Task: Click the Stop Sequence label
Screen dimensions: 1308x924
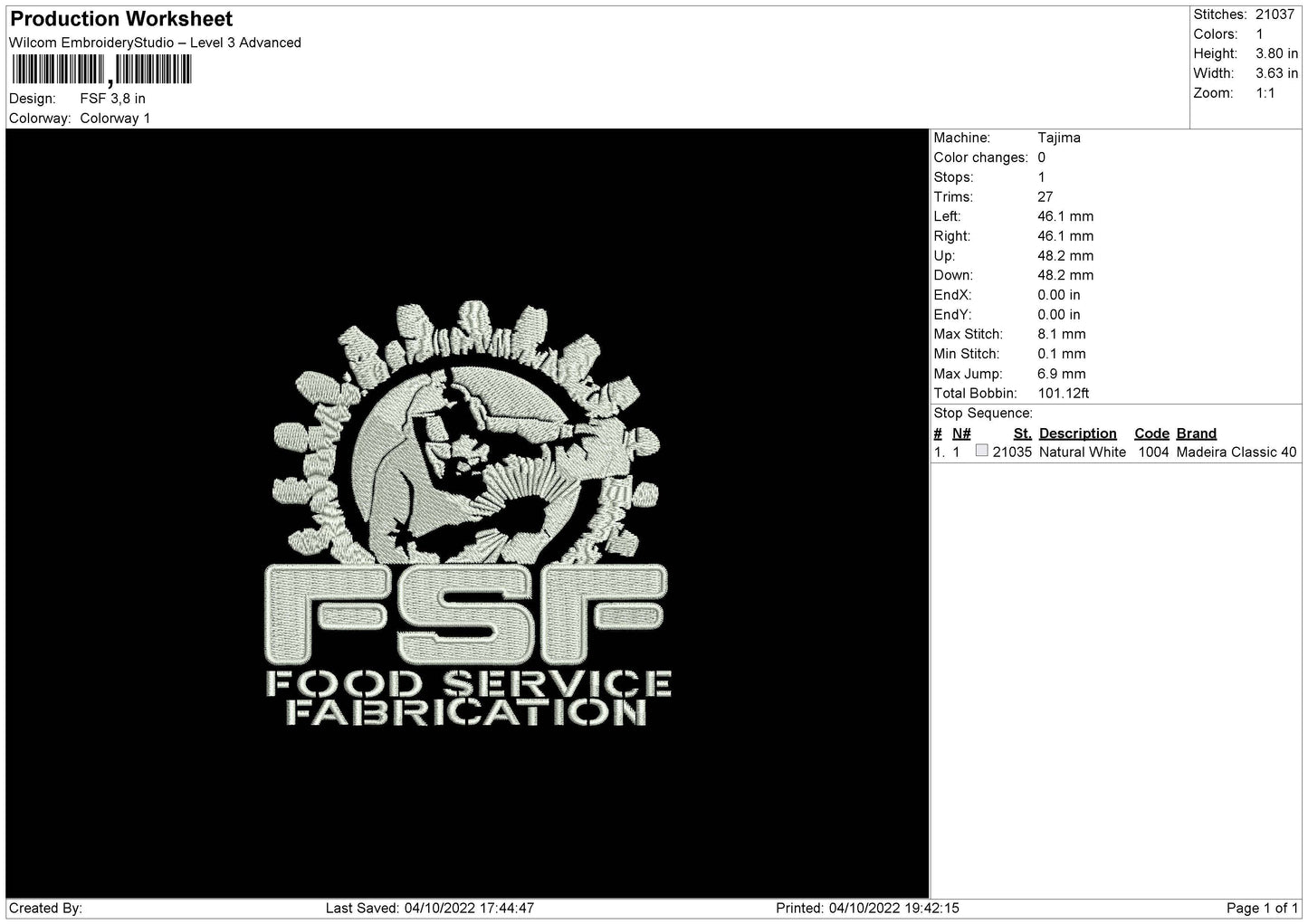Action: pos(983,413)
